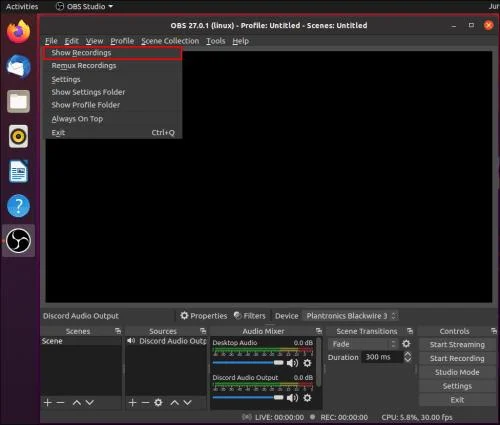Add a new scene with plus icon
Viewport: 500px width, 425px height.
click(x=47, y=403)
